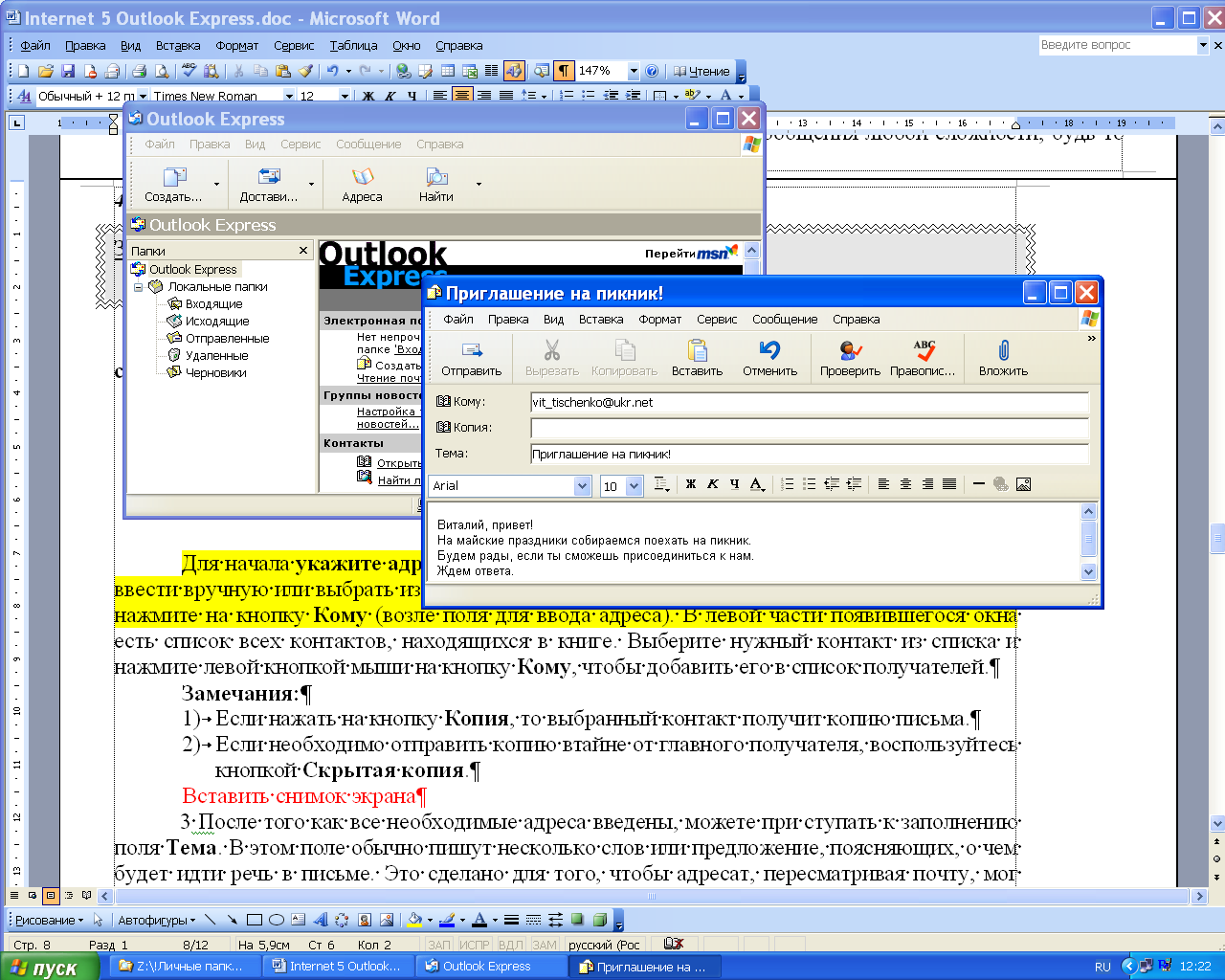Click the Кому address book icon
This screenshot has height=980, width=1225.
pyautogui.click(x=443, y=402)
